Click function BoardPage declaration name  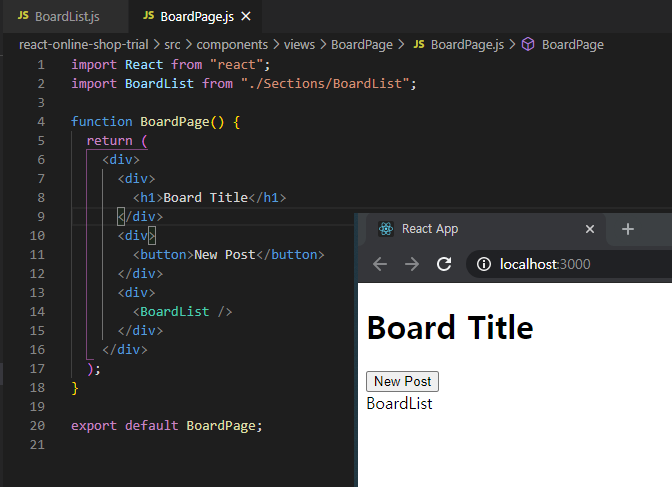point(174,122)
